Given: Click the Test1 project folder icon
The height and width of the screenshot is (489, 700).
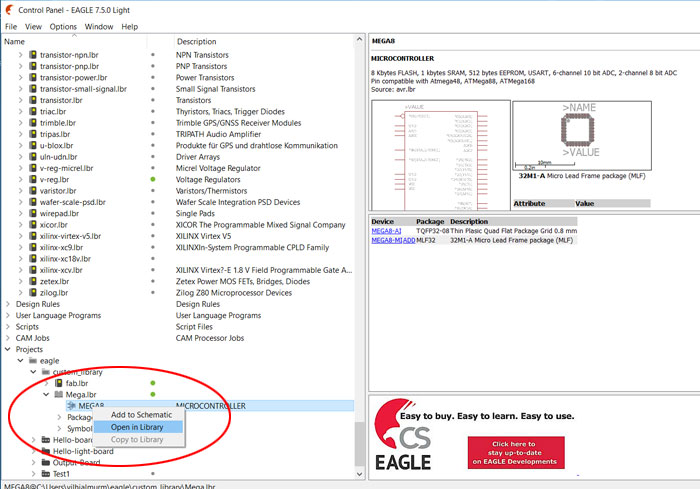Looking at the screenshot, I should pyautogui.click(x=46, y=473).
